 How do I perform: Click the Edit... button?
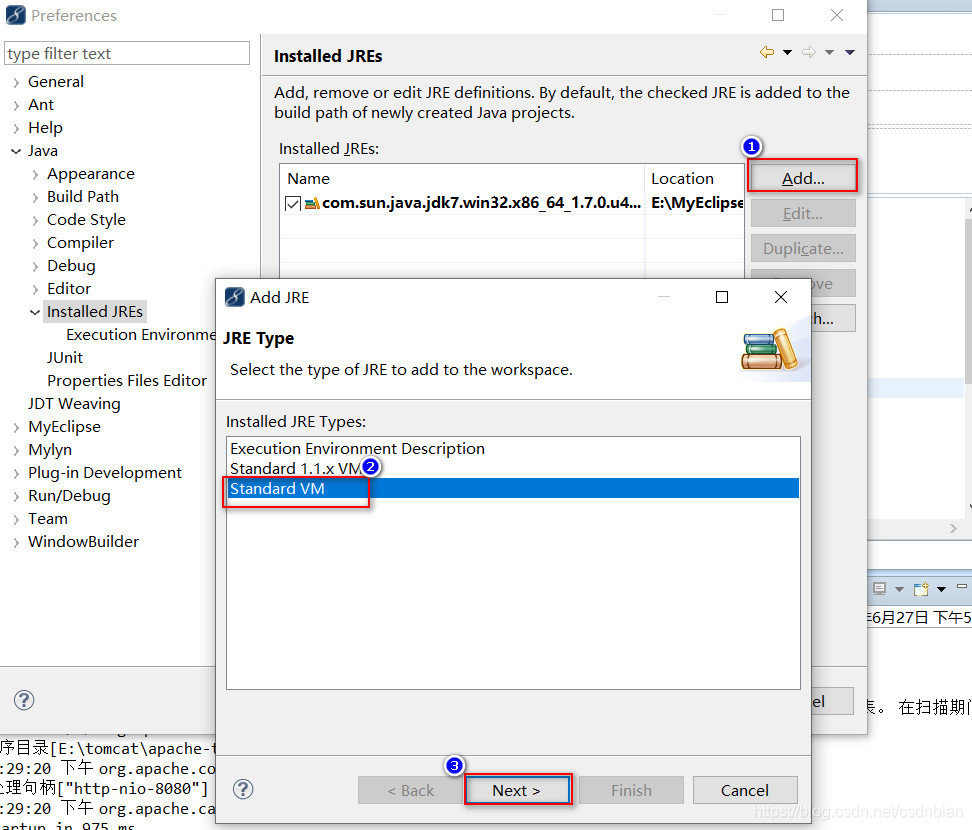click(x=803, y=213)
